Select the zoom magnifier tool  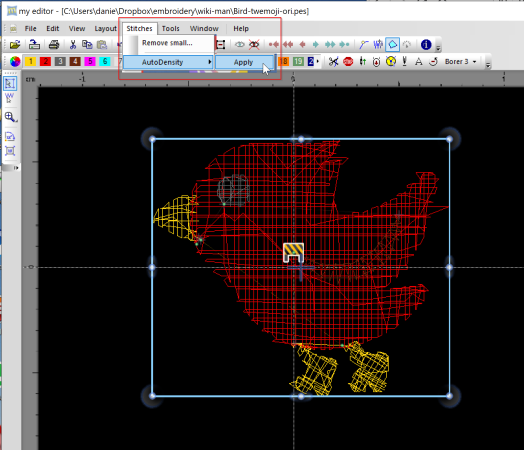tap(10, 117)
